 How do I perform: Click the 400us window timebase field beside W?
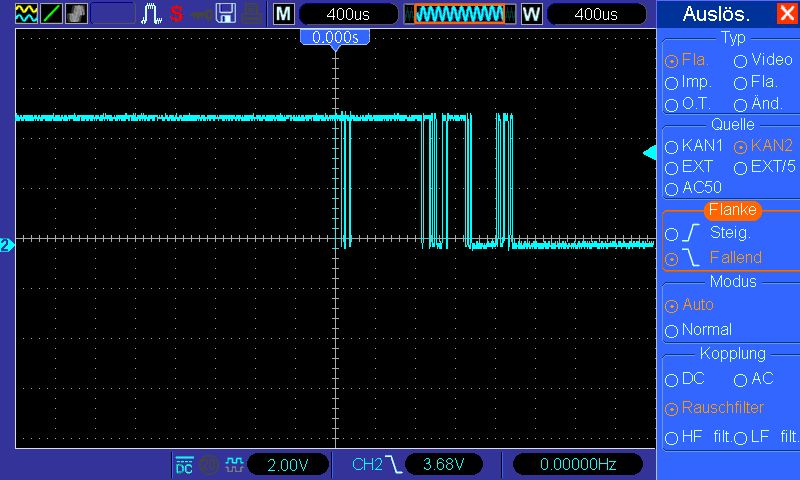click(596, 14)
